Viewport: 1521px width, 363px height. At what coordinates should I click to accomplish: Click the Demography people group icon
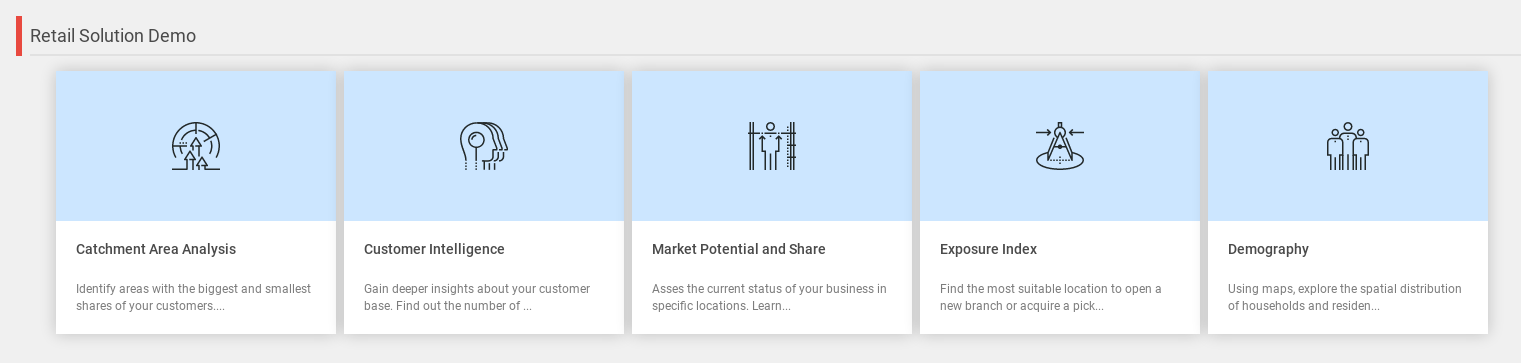tap(1348, 146)
